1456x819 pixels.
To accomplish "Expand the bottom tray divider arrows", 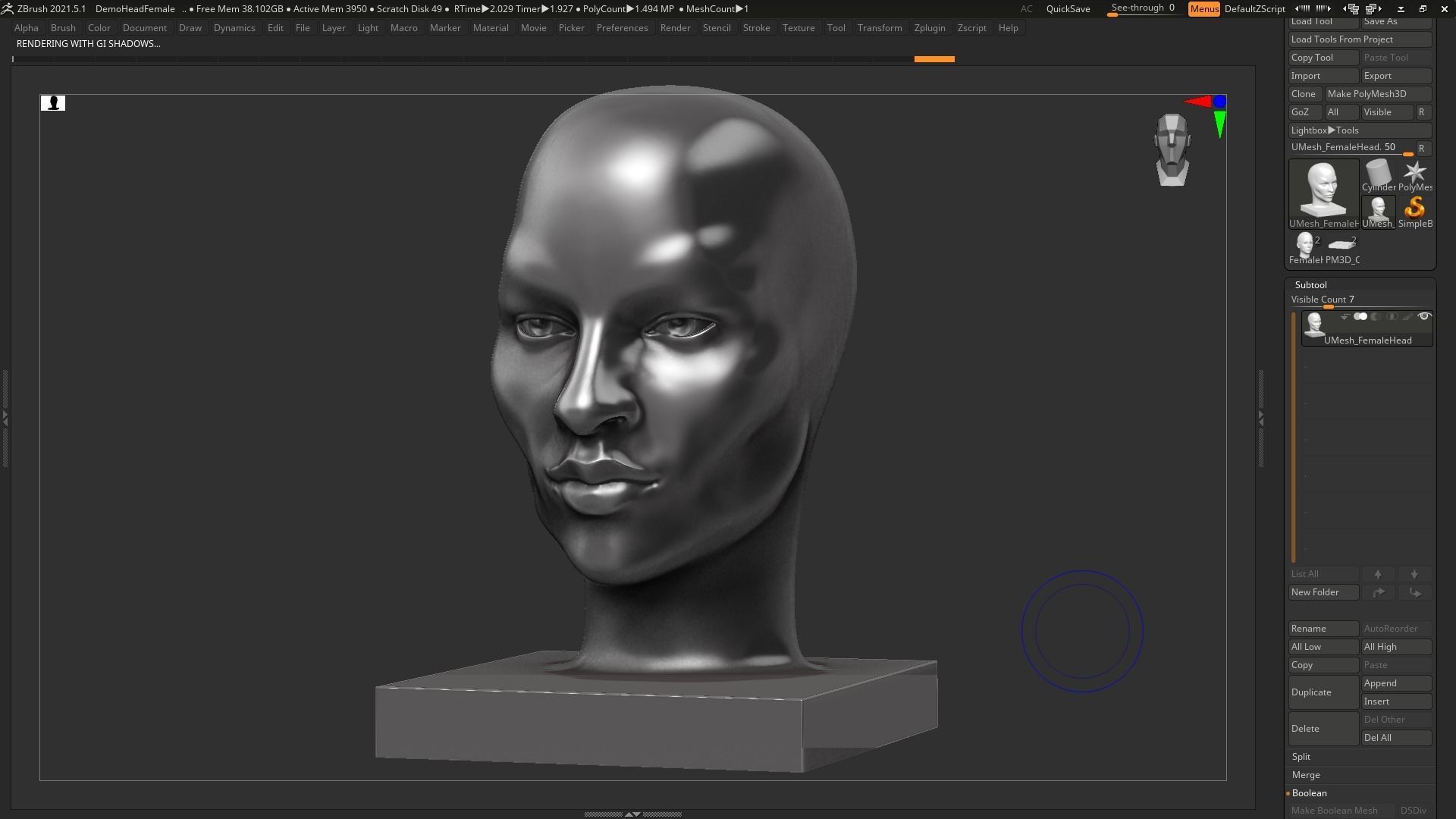I will (632, 814).
